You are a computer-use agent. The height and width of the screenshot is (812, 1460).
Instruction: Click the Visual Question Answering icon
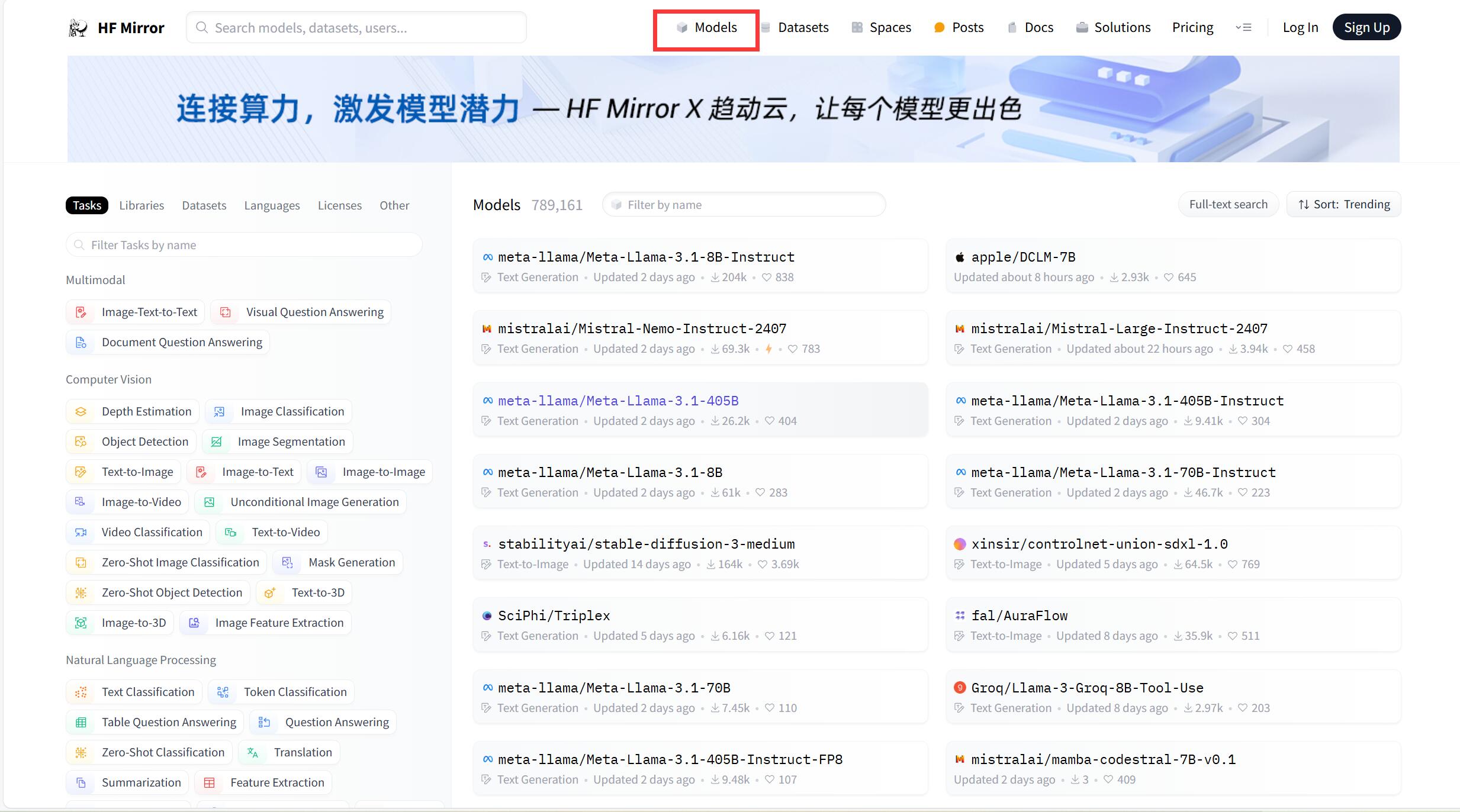pos(226,312)
